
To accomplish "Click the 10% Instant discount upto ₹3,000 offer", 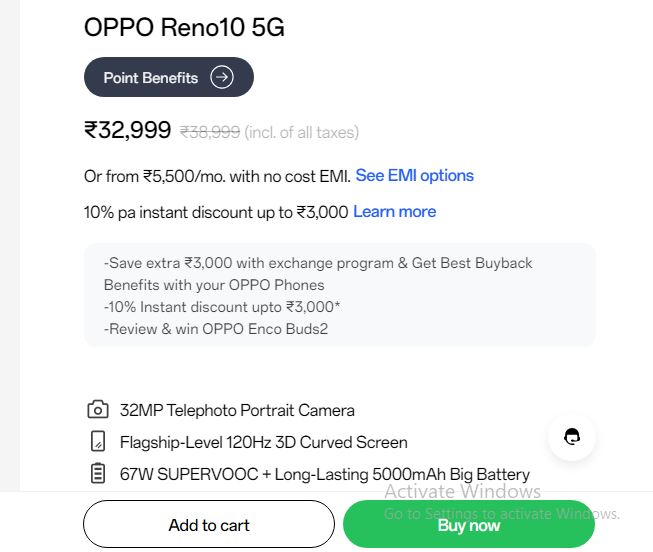I will (222, 307).
